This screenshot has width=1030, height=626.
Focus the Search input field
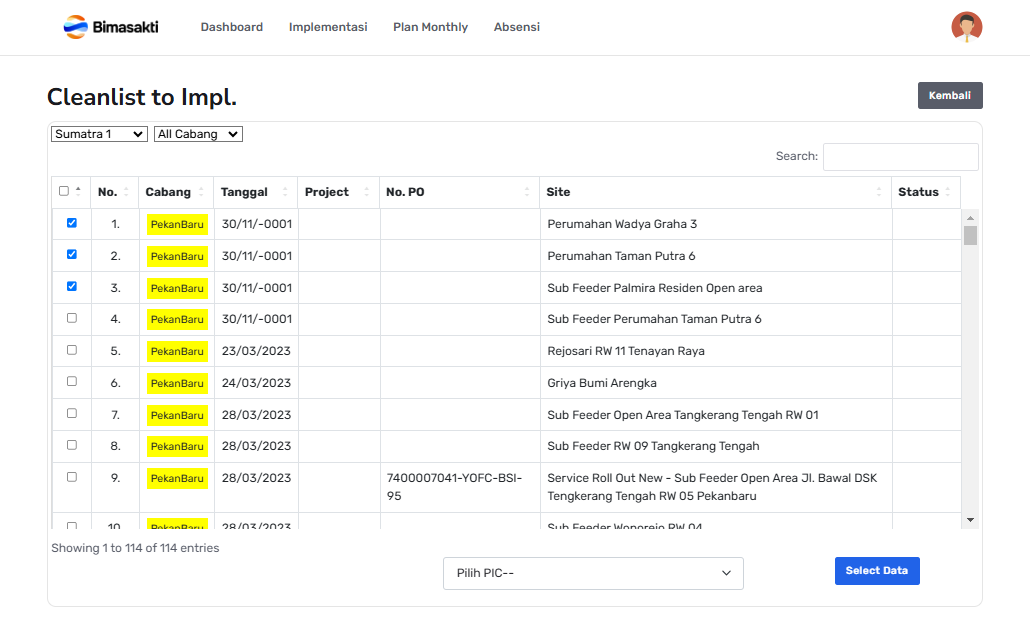tap(900, 157)
